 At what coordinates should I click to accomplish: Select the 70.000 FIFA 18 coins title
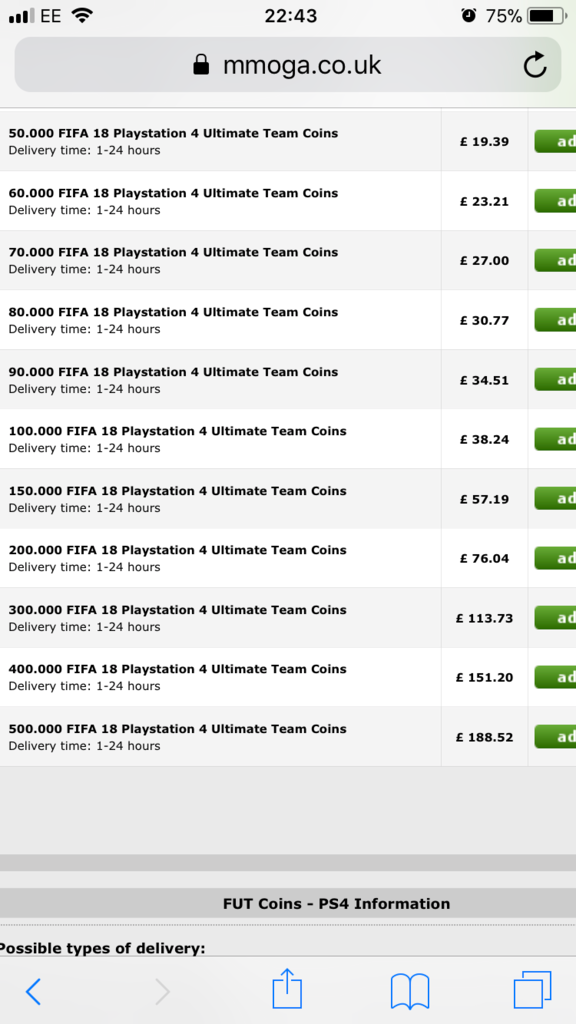click(173, 252)
